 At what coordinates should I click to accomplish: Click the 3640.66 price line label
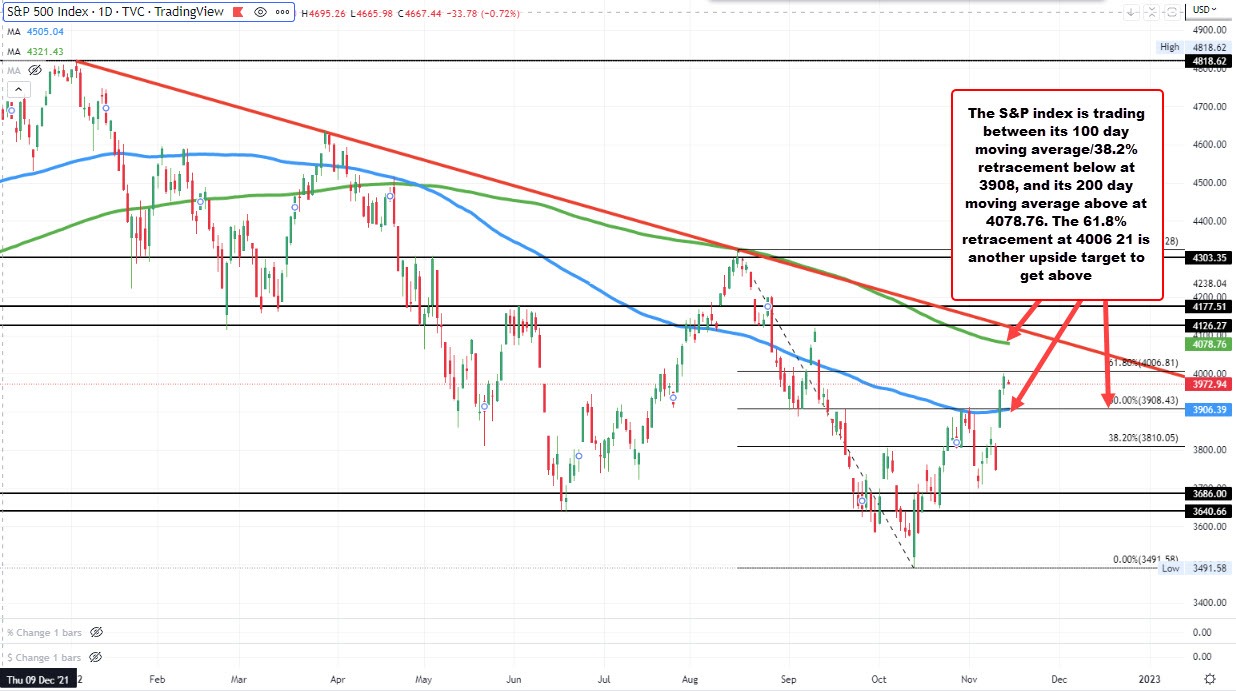1209,511
